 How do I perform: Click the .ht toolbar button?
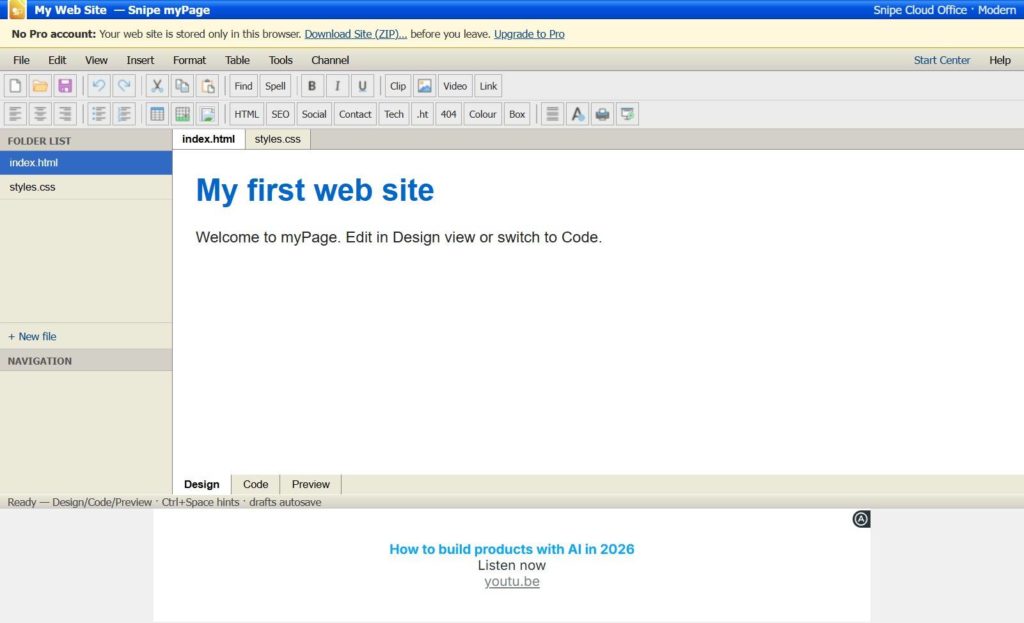tap(423, 114)
